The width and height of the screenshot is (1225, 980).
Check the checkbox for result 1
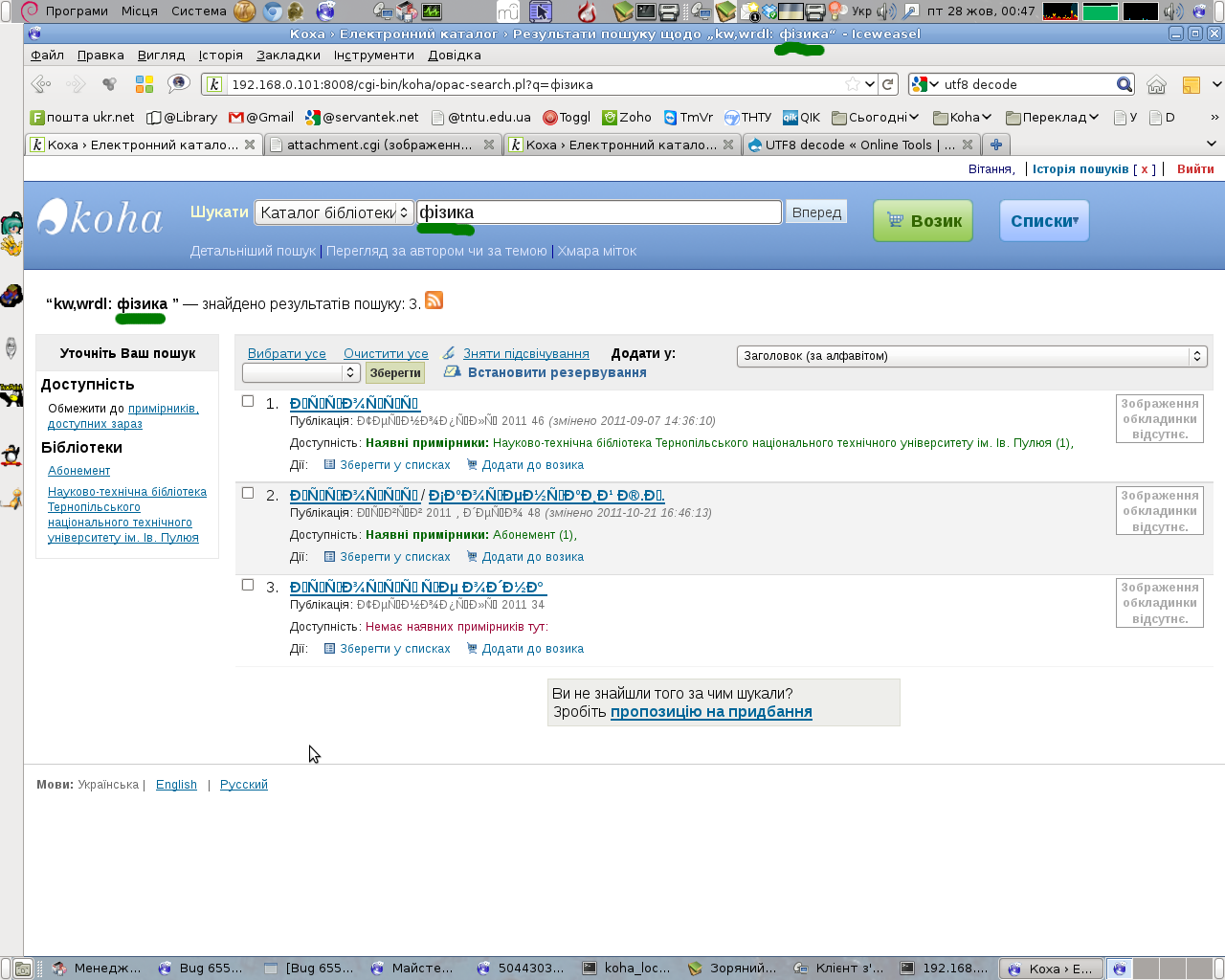(x=248, y=401)
